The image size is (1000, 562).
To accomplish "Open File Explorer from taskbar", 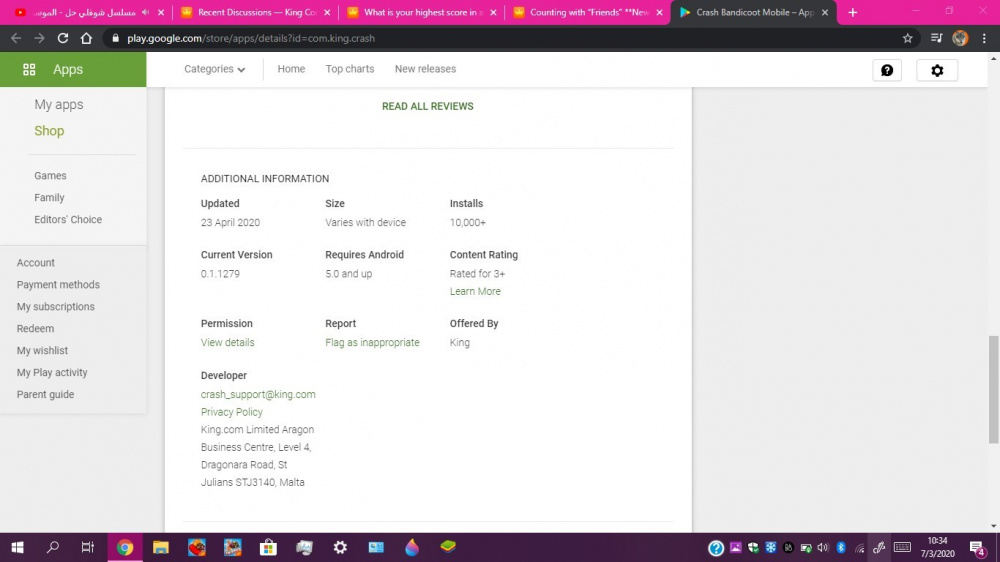I will [x=161, y=547].
